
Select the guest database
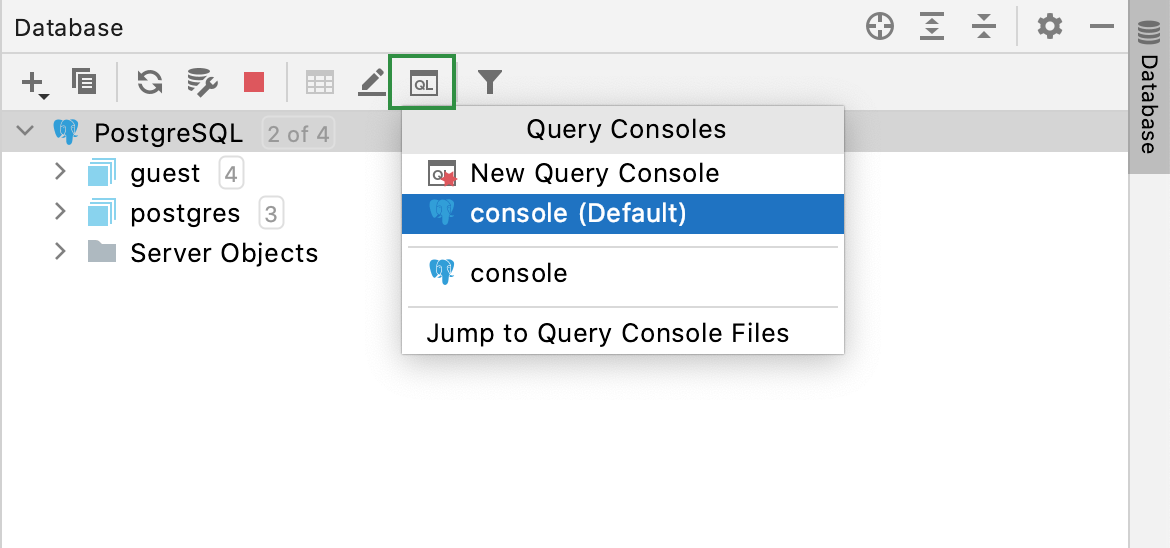point(165,173)
